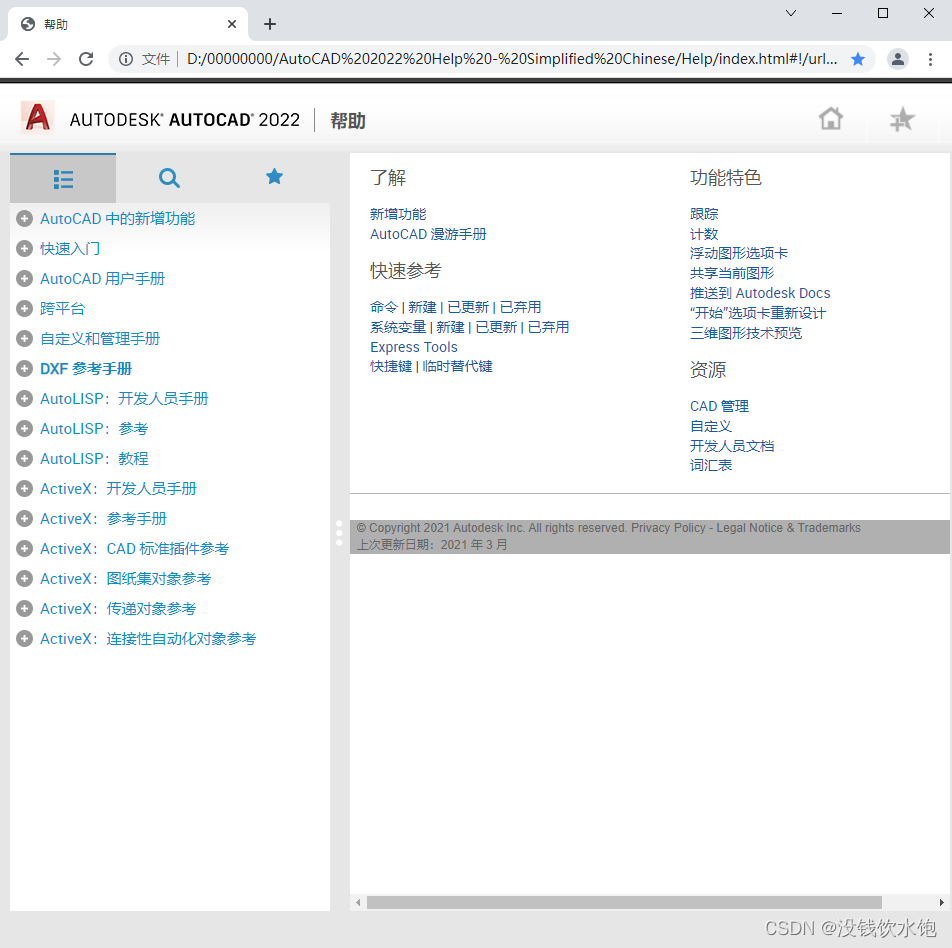Click the panel splitter handle dots
The image size is (952, 948).
339,533
